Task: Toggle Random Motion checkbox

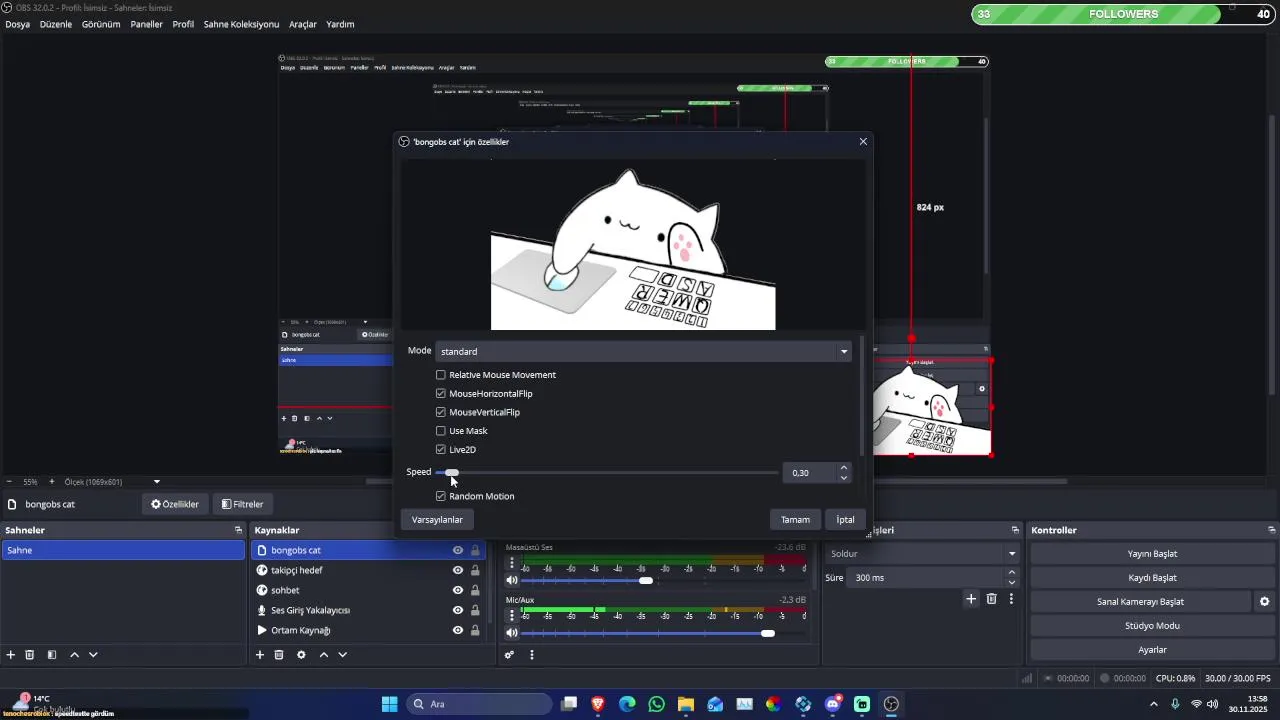Action: pyautogui.click(x=441, y=496)
